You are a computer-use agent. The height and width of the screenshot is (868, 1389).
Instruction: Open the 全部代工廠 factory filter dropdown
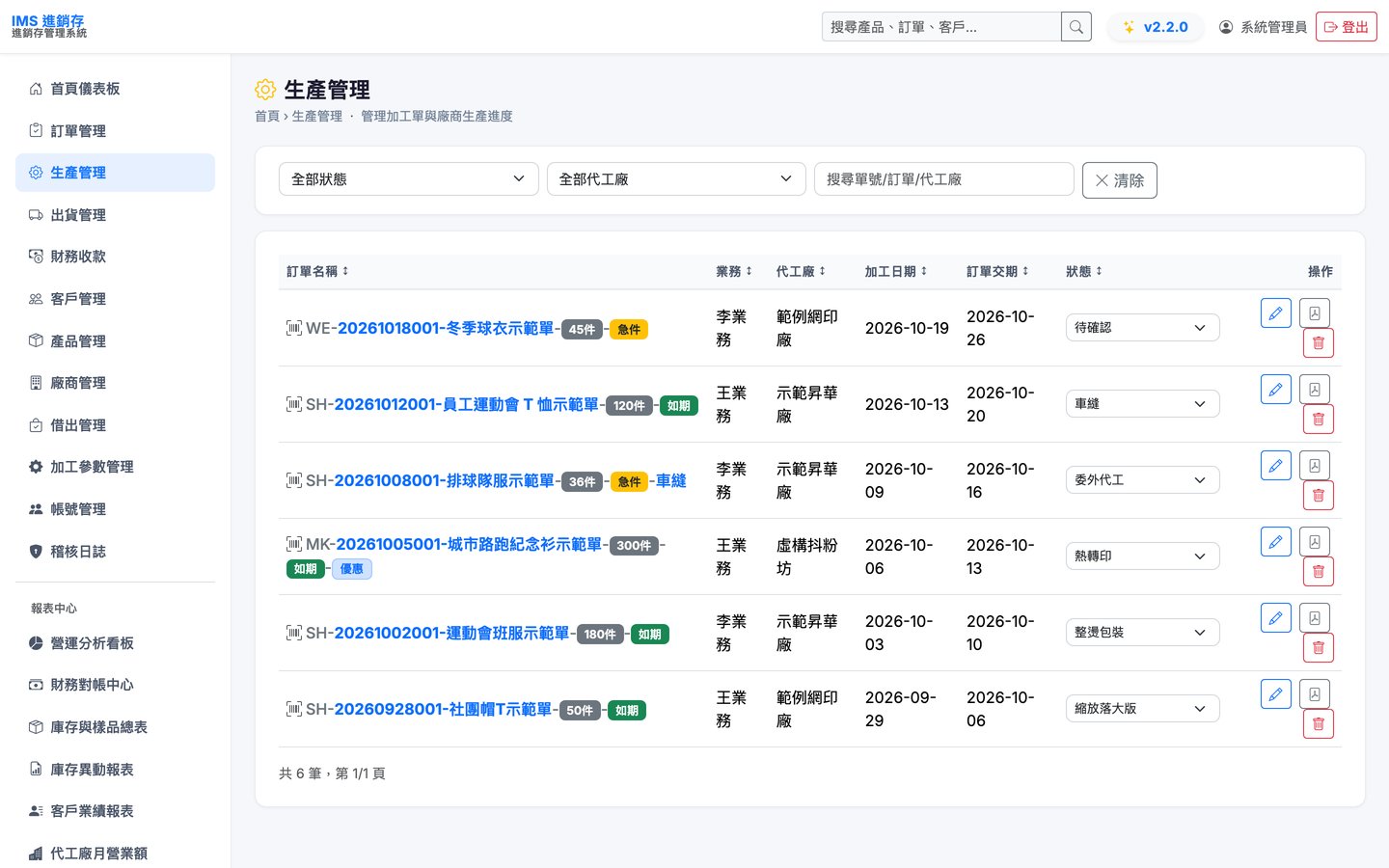point(676,179)
